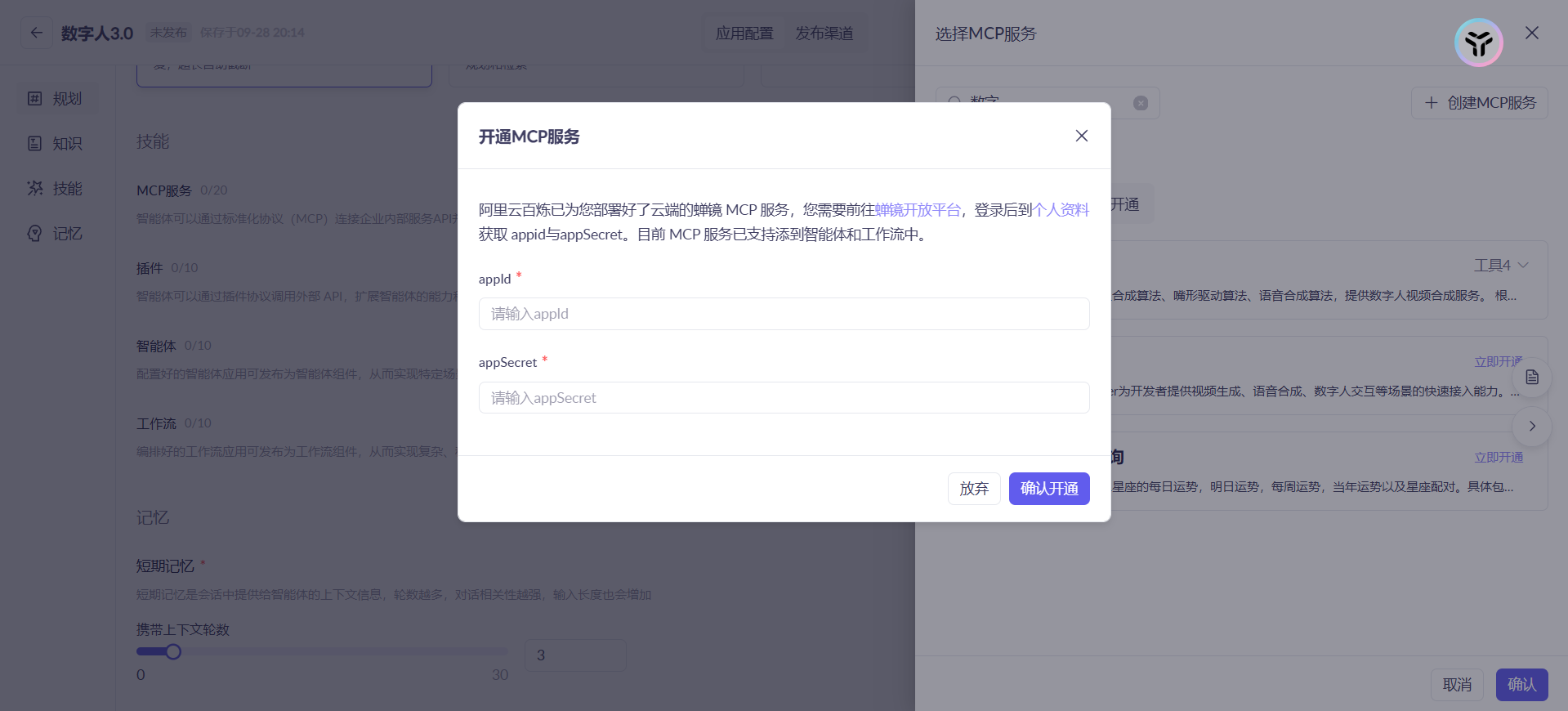Open the 技能 sidebar item
This screenshot has height=711, width=1568.
(x=56, y=189)
